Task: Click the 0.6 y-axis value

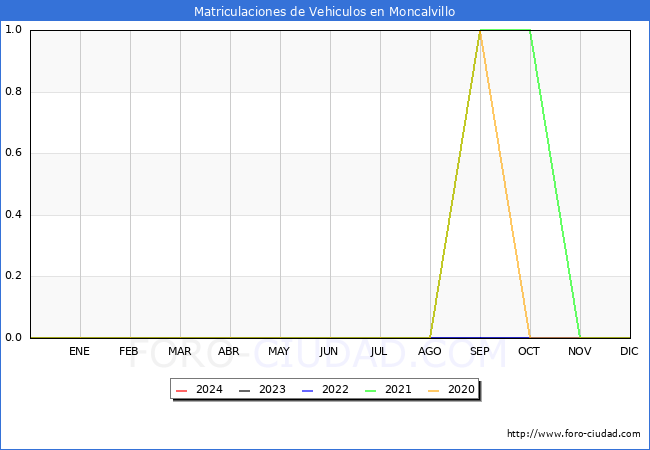Action: click(x=13, y=153)
